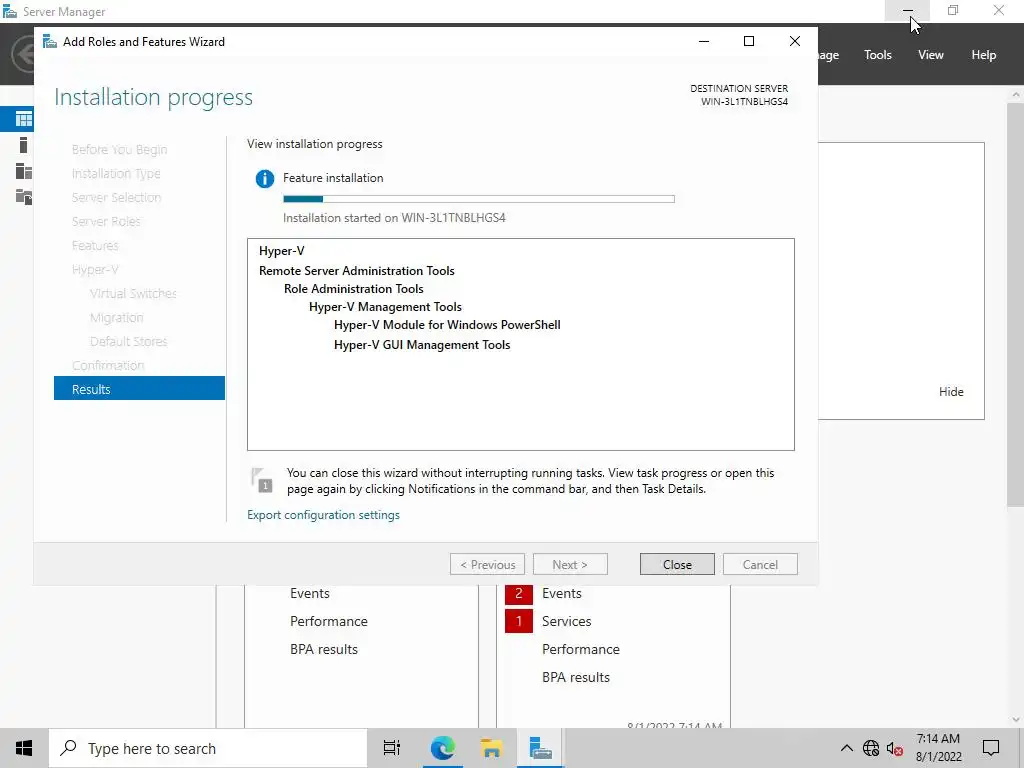Select Hyper-V Management Tools entry

(x=385, y=307)
